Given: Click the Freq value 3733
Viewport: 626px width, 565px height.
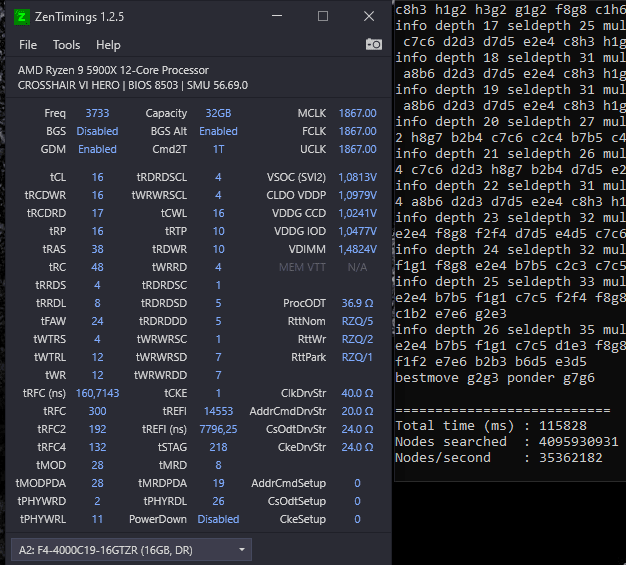Looking at the screenshot, I should pyautogui.click(x=97, y=113).
